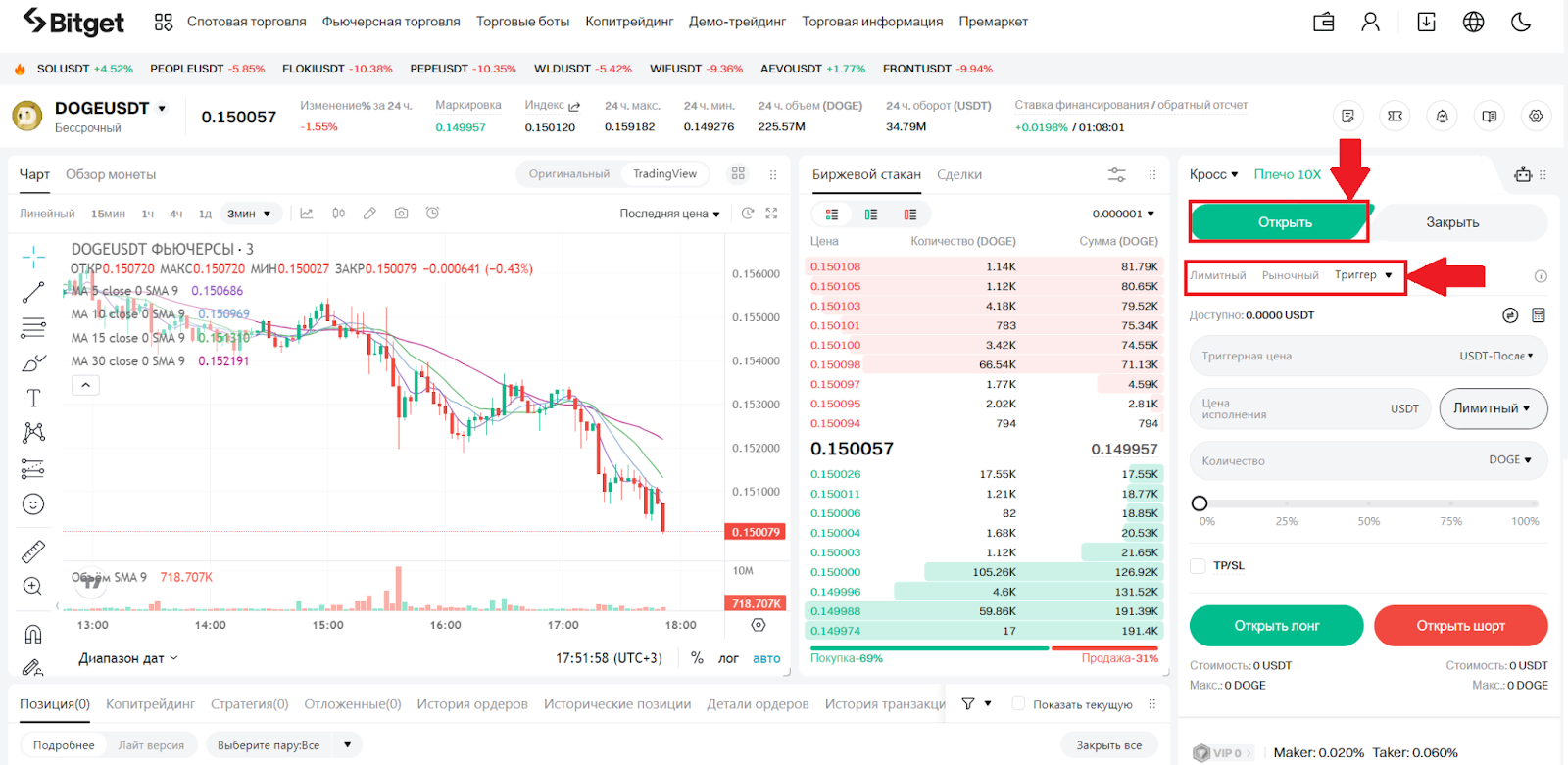Open the DOGE quantity unit dropdown

[1510, 459]
